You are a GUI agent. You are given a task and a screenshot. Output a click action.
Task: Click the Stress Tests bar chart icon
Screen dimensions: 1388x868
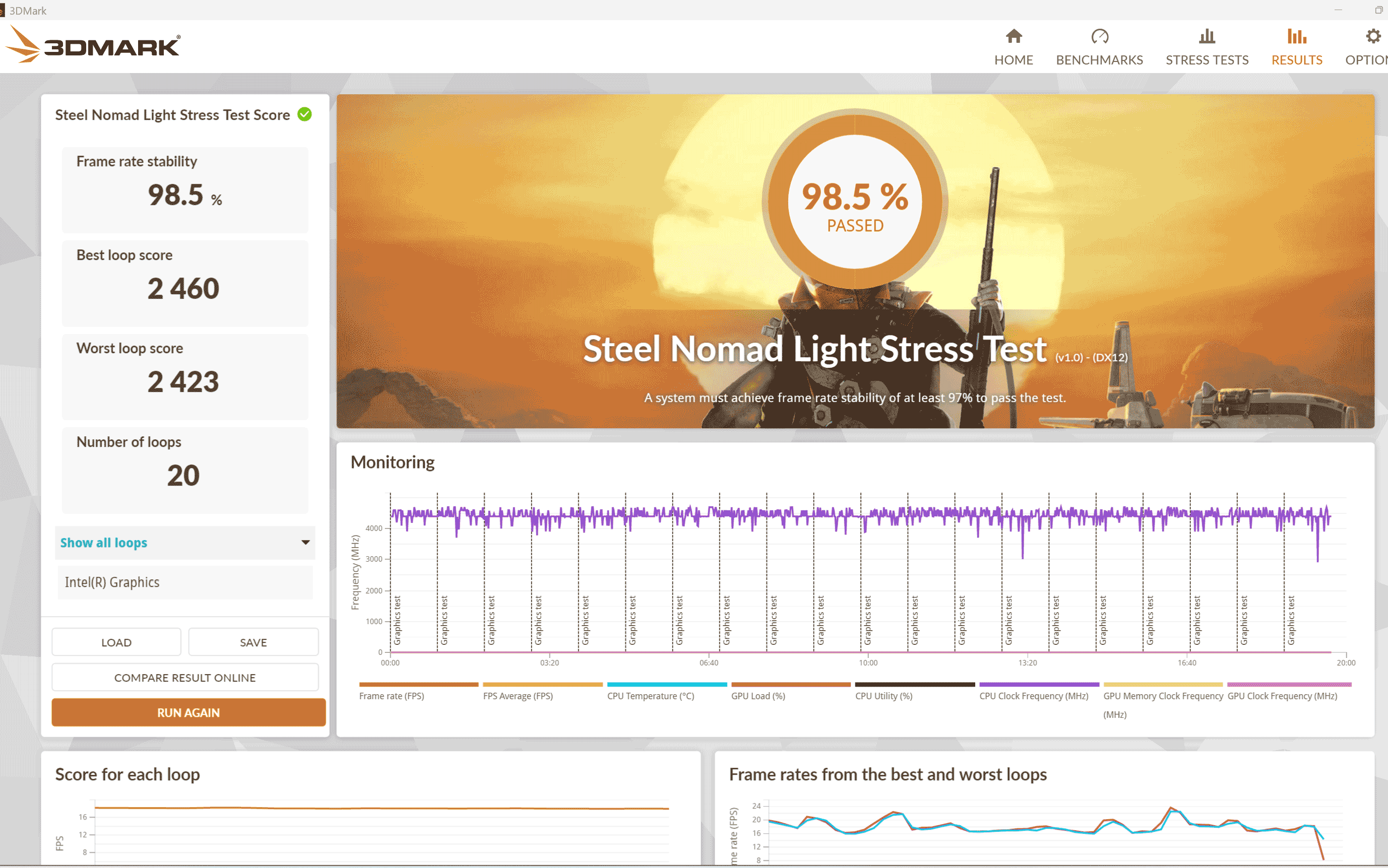pyautogui.click(x=1207, y=37)
